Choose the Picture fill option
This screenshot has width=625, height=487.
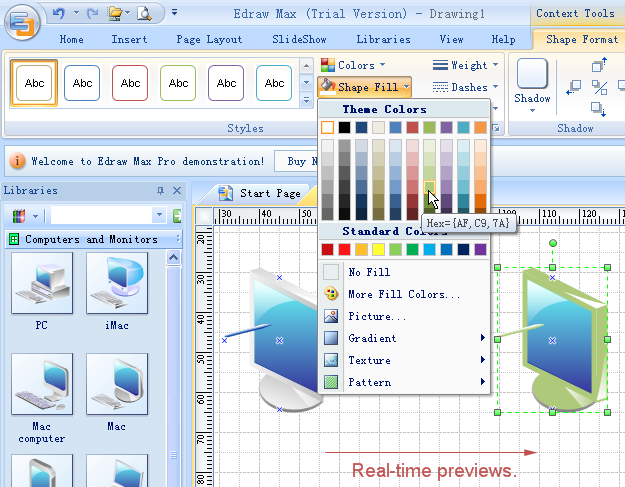point(405,316)
